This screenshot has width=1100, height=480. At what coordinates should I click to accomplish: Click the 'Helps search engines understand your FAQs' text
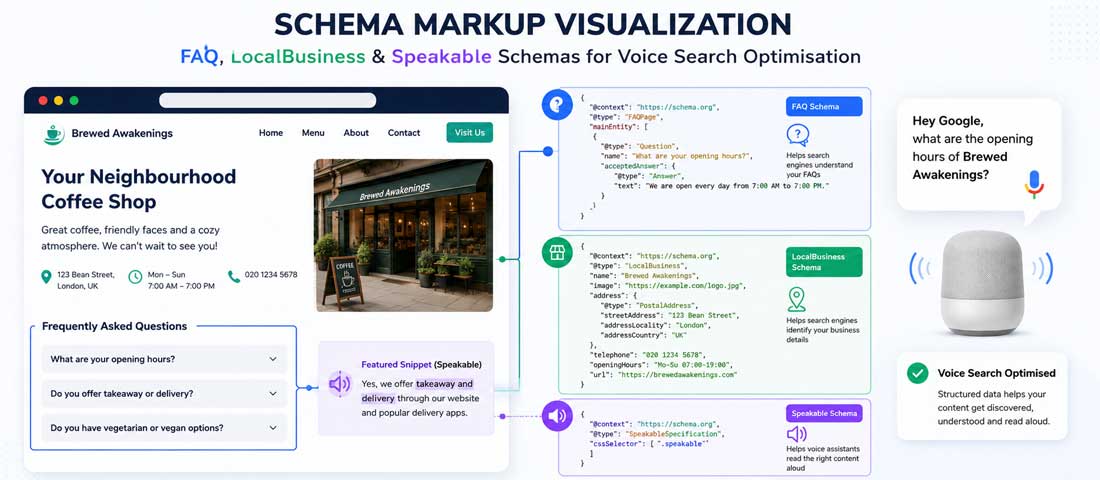point(819,165)
